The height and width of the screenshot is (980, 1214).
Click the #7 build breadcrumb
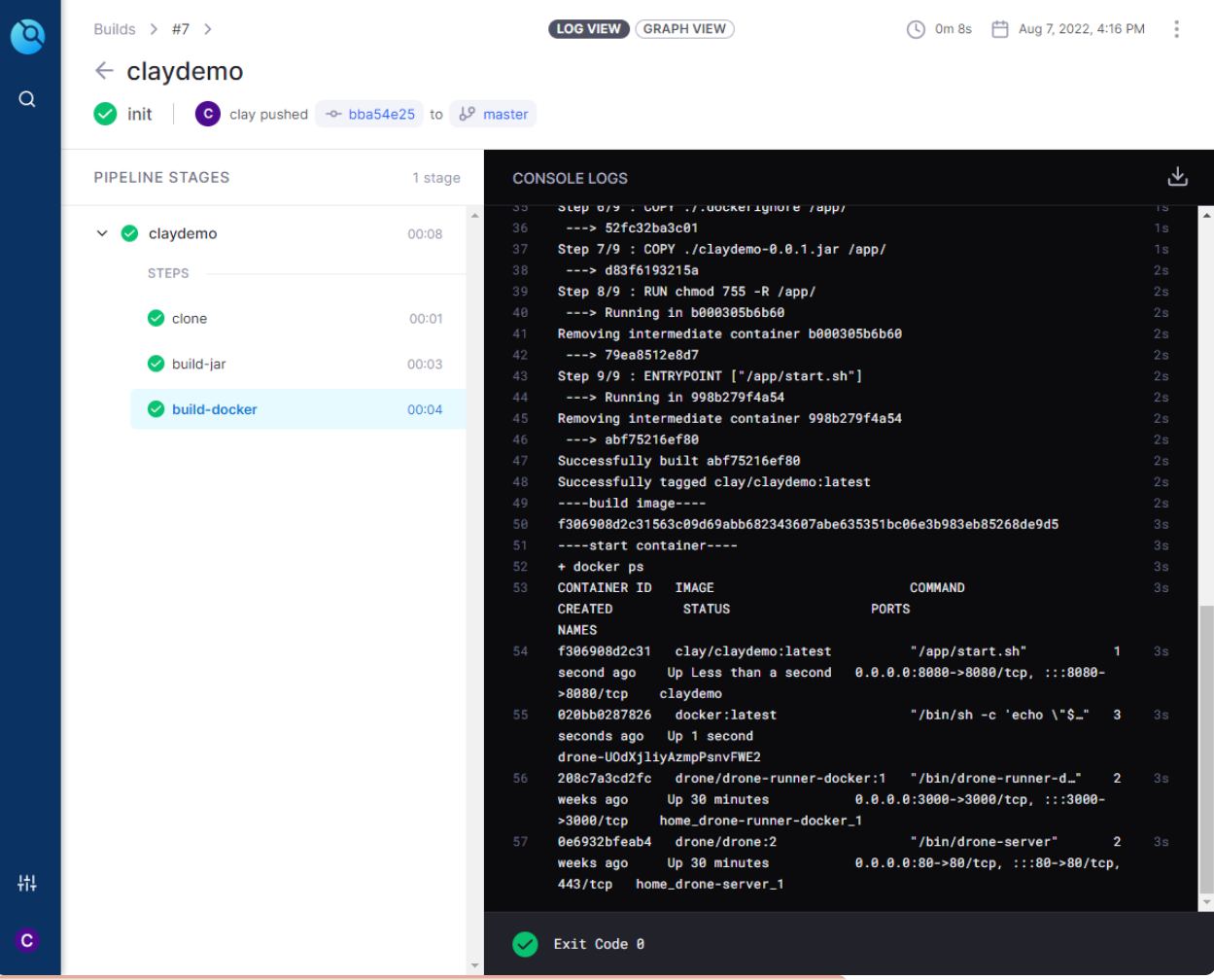(181, 29)
